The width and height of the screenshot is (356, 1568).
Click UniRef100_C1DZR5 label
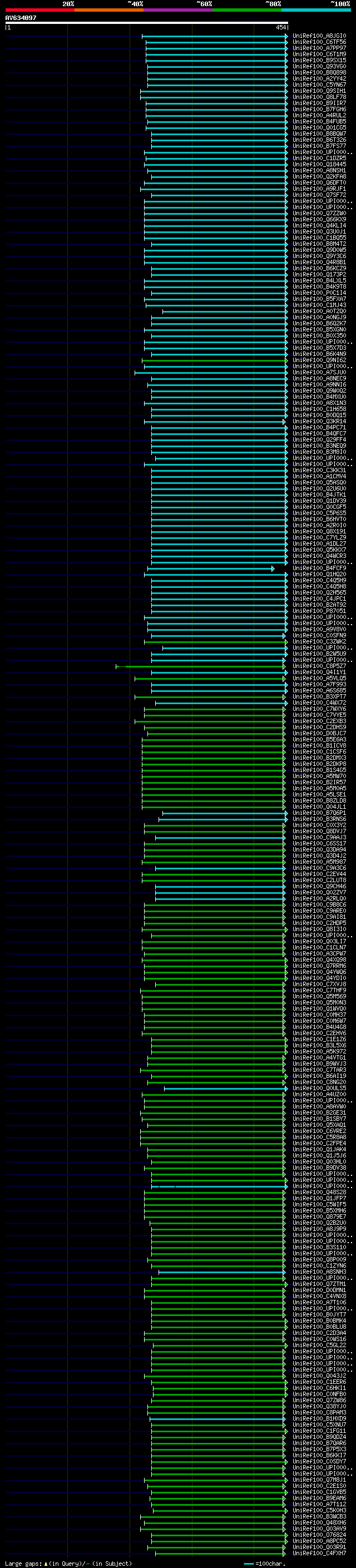[319, 159]
